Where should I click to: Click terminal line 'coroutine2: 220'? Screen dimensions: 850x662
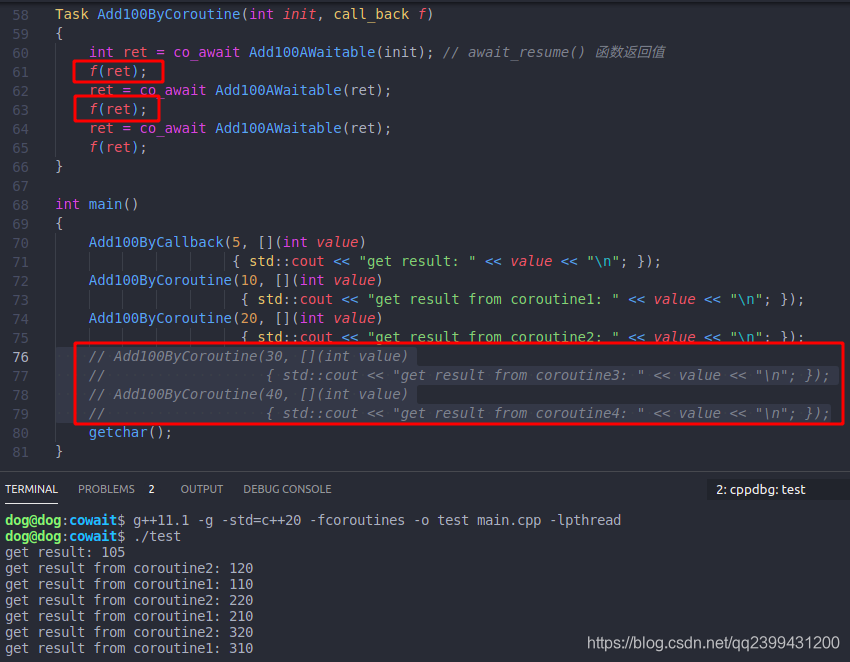(129, 600)
